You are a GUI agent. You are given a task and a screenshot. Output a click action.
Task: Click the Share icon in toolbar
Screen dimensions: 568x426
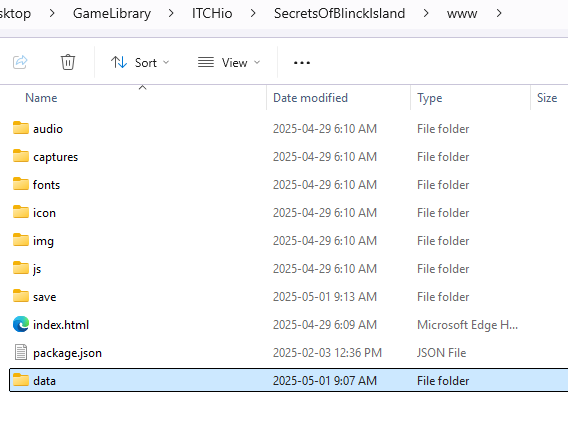[20, 62]
